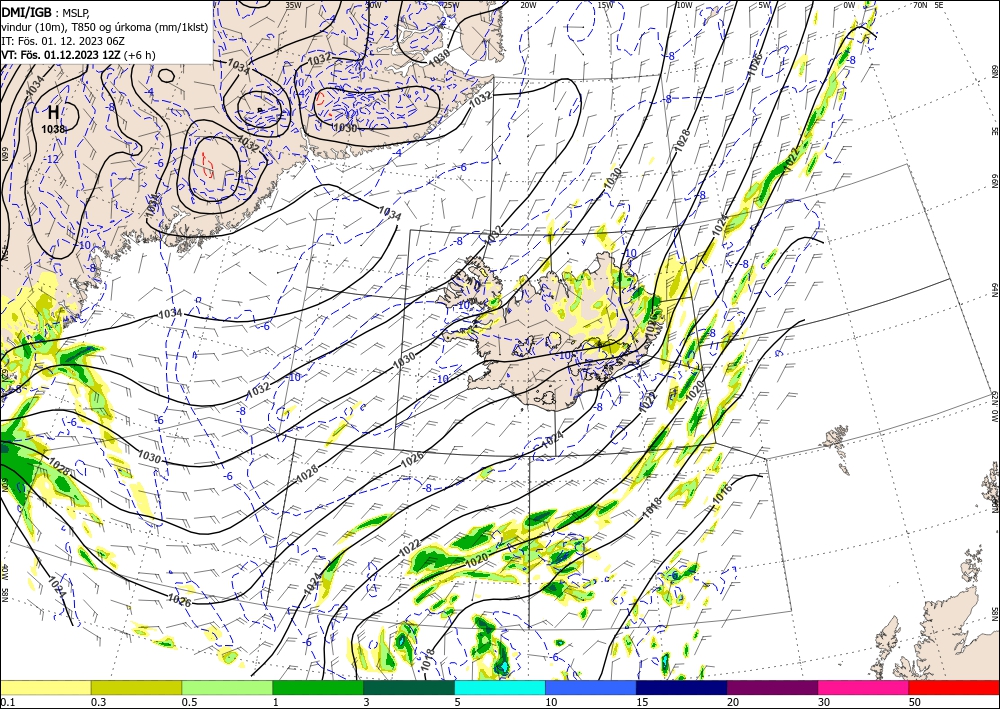The height and width of the screenshot is (709, 1000).
Task: Click the legend value "20"
Action: tap(733, 702)
